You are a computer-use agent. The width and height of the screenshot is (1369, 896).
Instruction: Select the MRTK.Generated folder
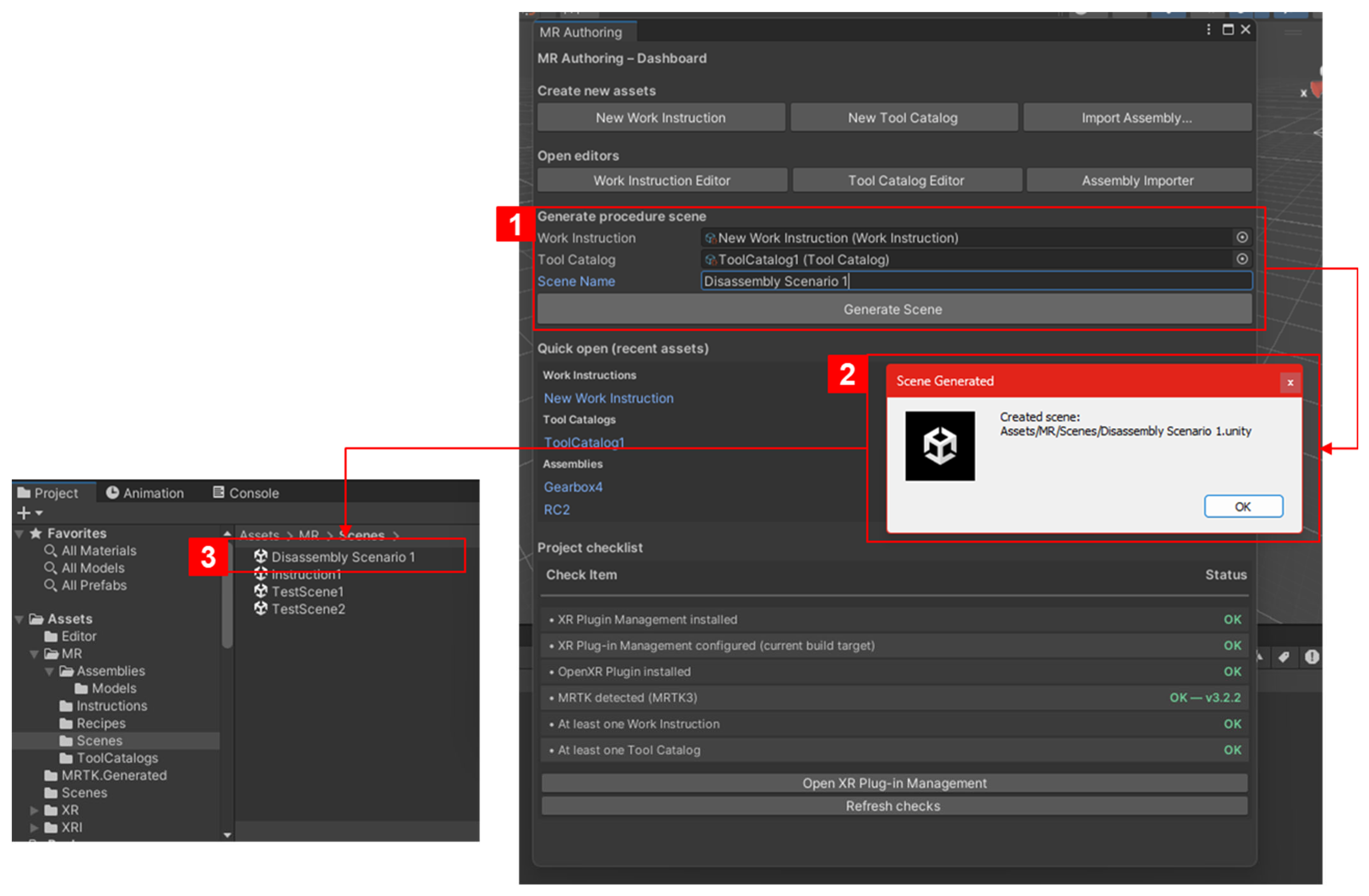pos(106,775)
